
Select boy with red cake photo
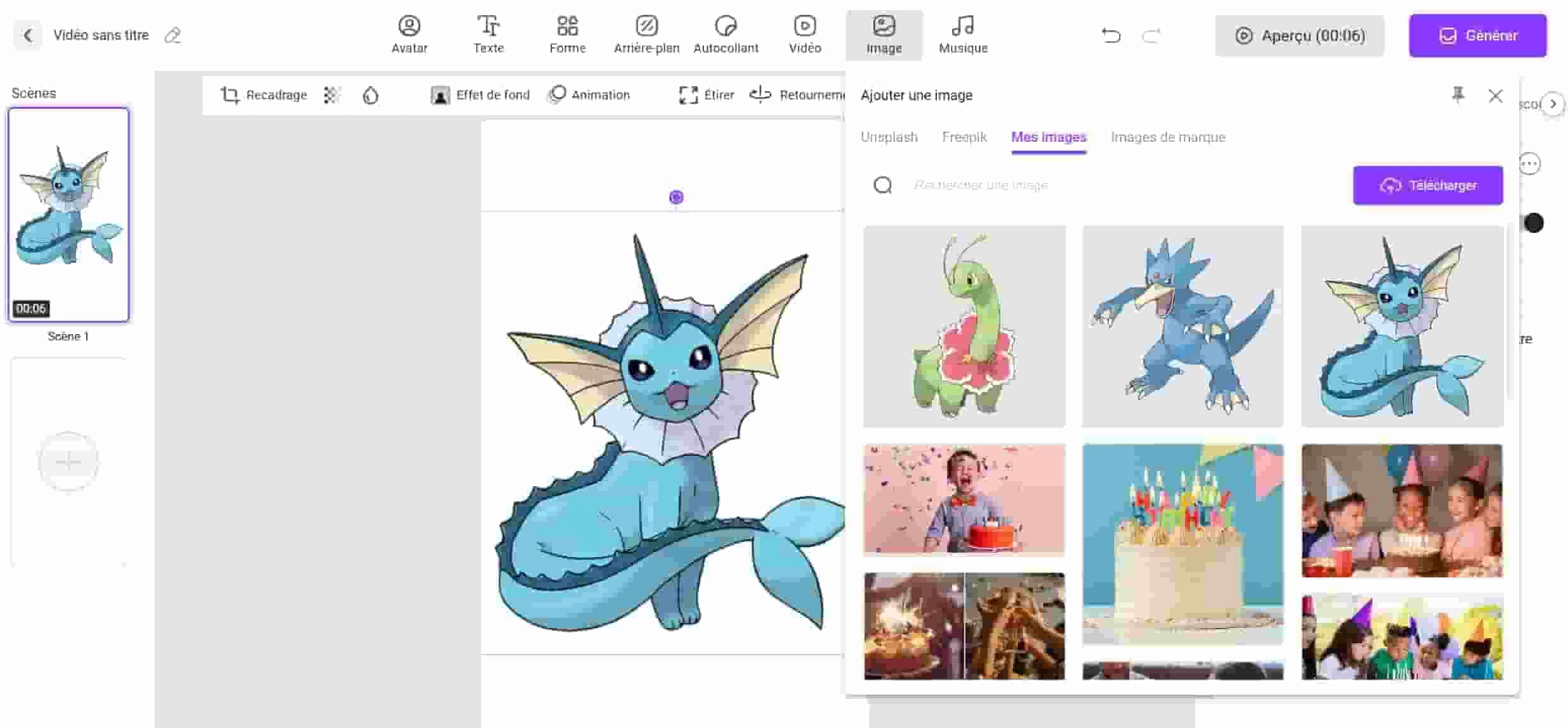click(964, 499)
